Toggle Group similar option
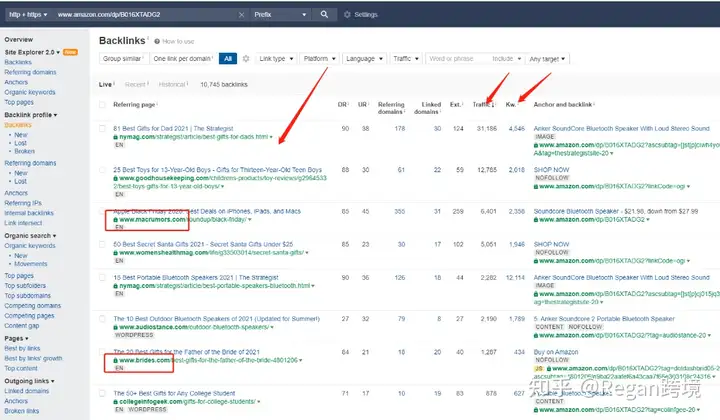The width and height of the screenshot is (720, 420). coord(123,59)
